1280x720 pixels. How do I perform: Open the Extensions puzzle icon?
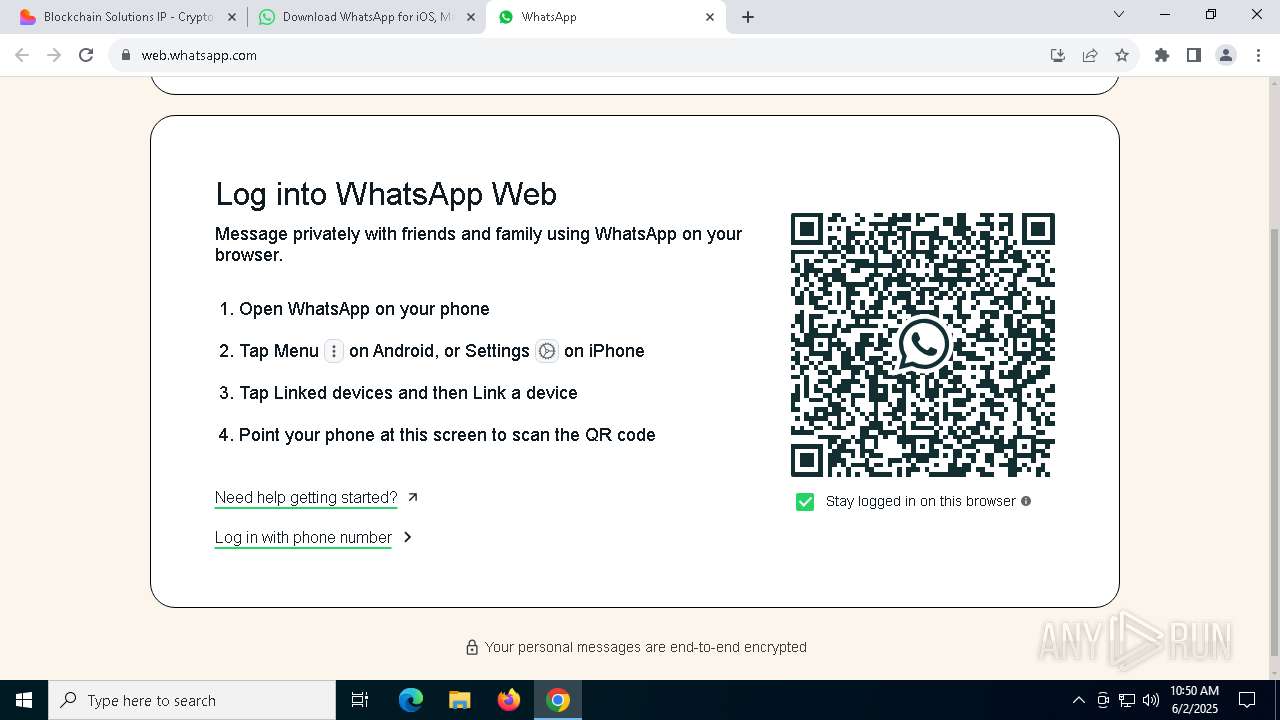point(1162,55)
